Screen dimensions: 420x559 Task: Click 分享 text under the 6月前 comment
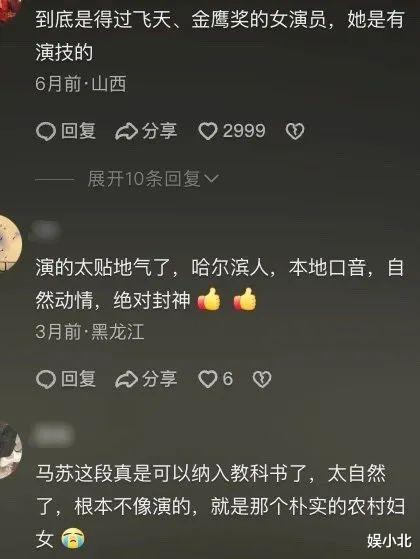159,131
